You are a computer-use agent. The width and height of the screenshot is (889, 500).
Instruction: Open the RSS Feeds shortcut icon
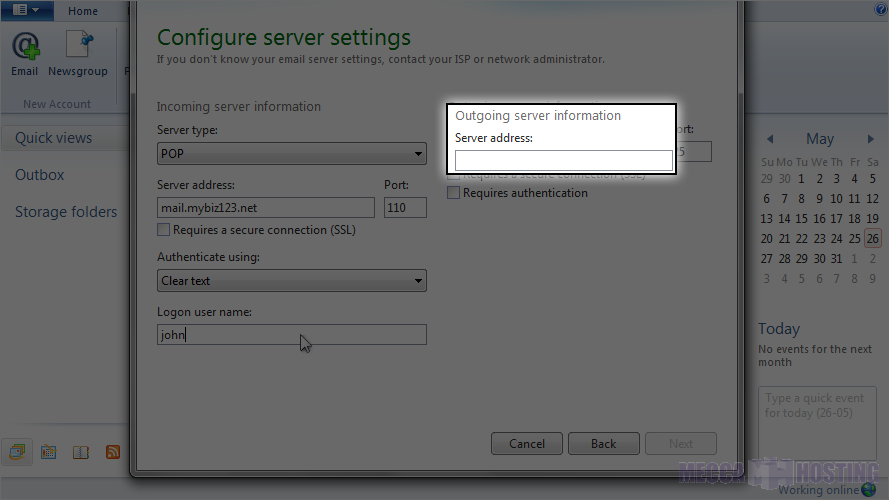113,452
